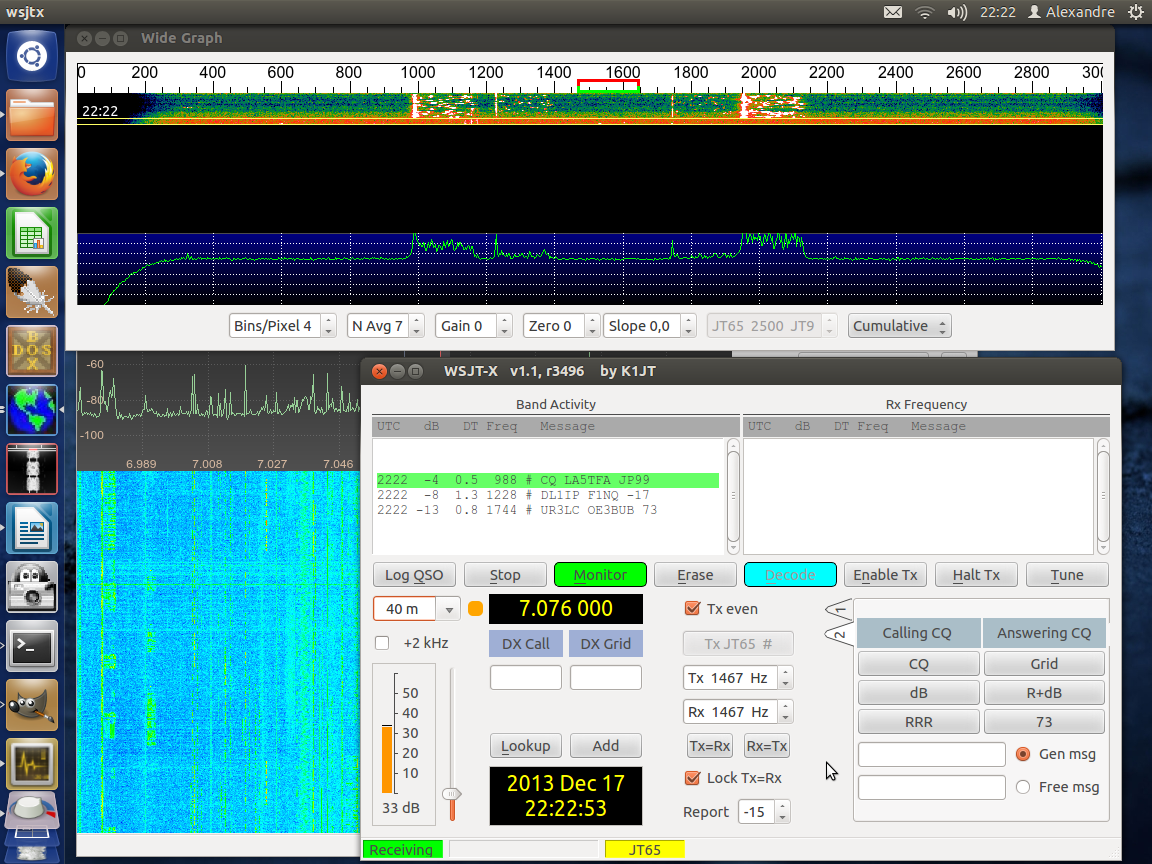Click the Zero 0 spin box
The image size is (1152, 864).
click(561, 326)
